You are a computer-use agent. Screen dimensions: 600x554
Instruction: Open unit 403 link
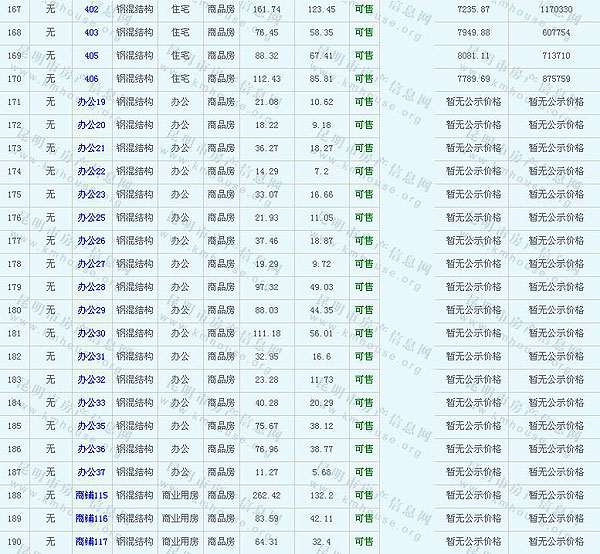coord(91,32)
